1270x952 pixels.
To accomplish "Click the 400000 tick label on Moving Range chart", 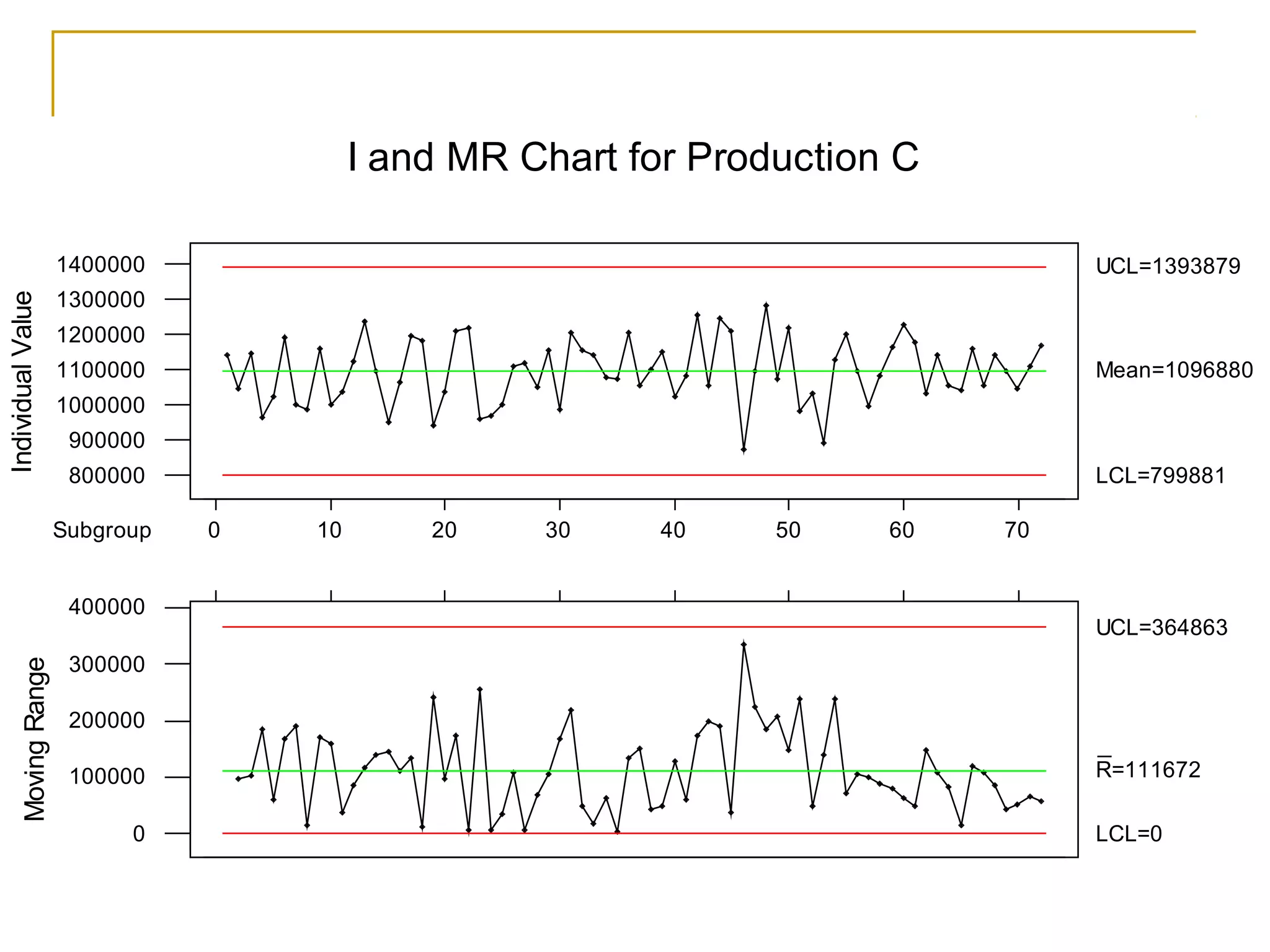I will coord(107,607).
